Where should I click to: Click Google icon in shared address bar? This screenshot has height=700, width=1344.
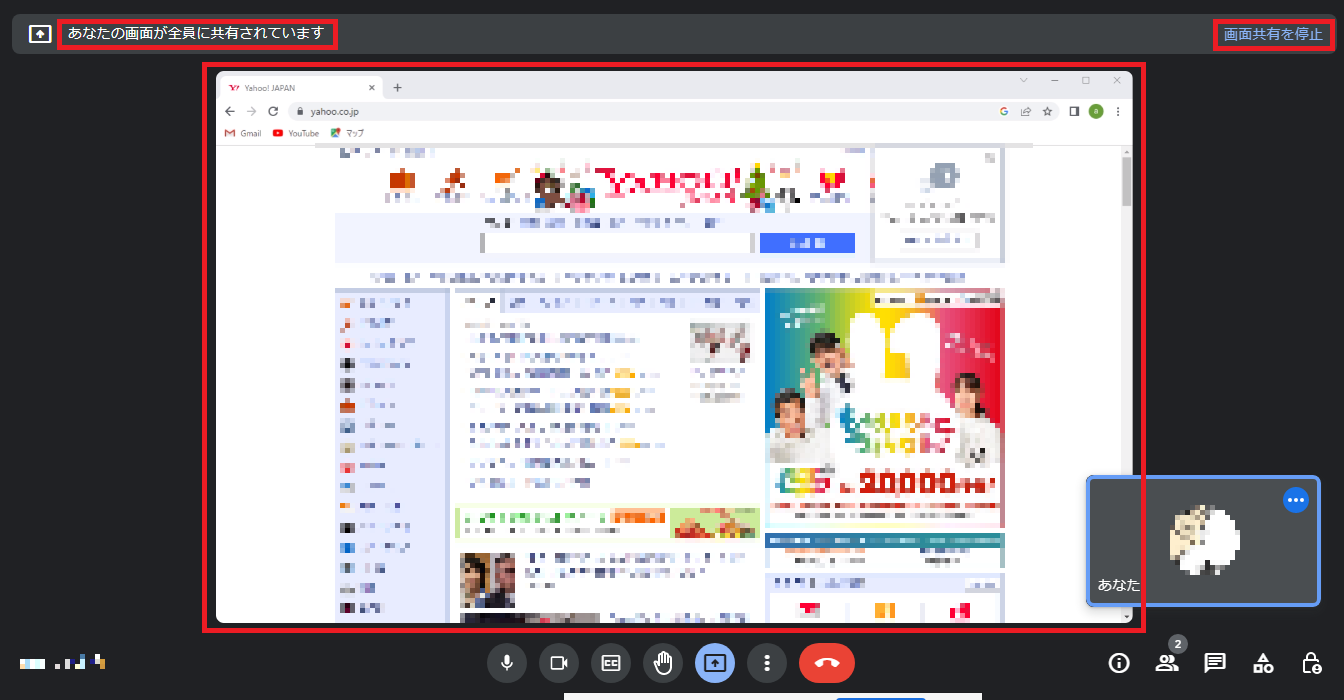[1004, 111]
